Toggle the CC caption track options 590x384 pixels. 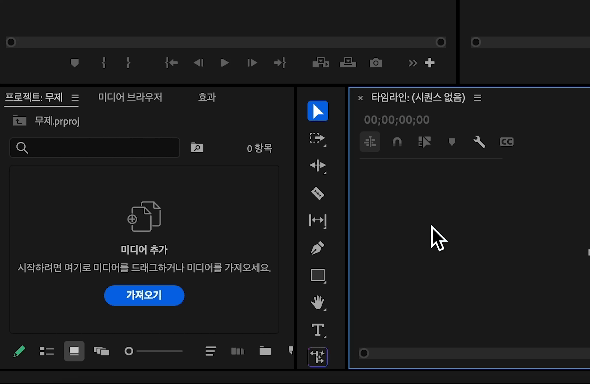(x=506, y=142)
